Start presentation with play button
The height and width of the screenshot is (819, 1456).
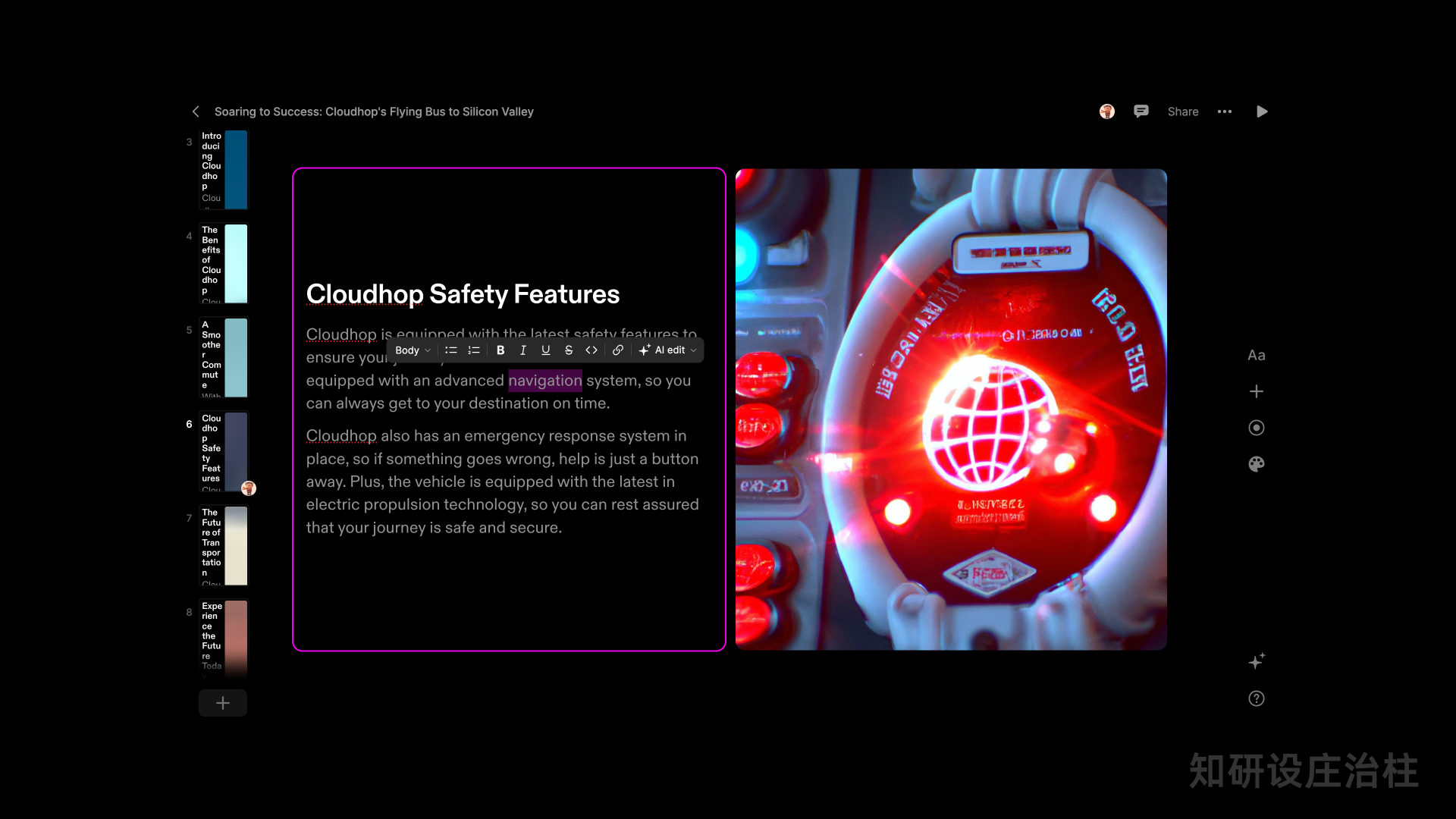(1262, 111)
